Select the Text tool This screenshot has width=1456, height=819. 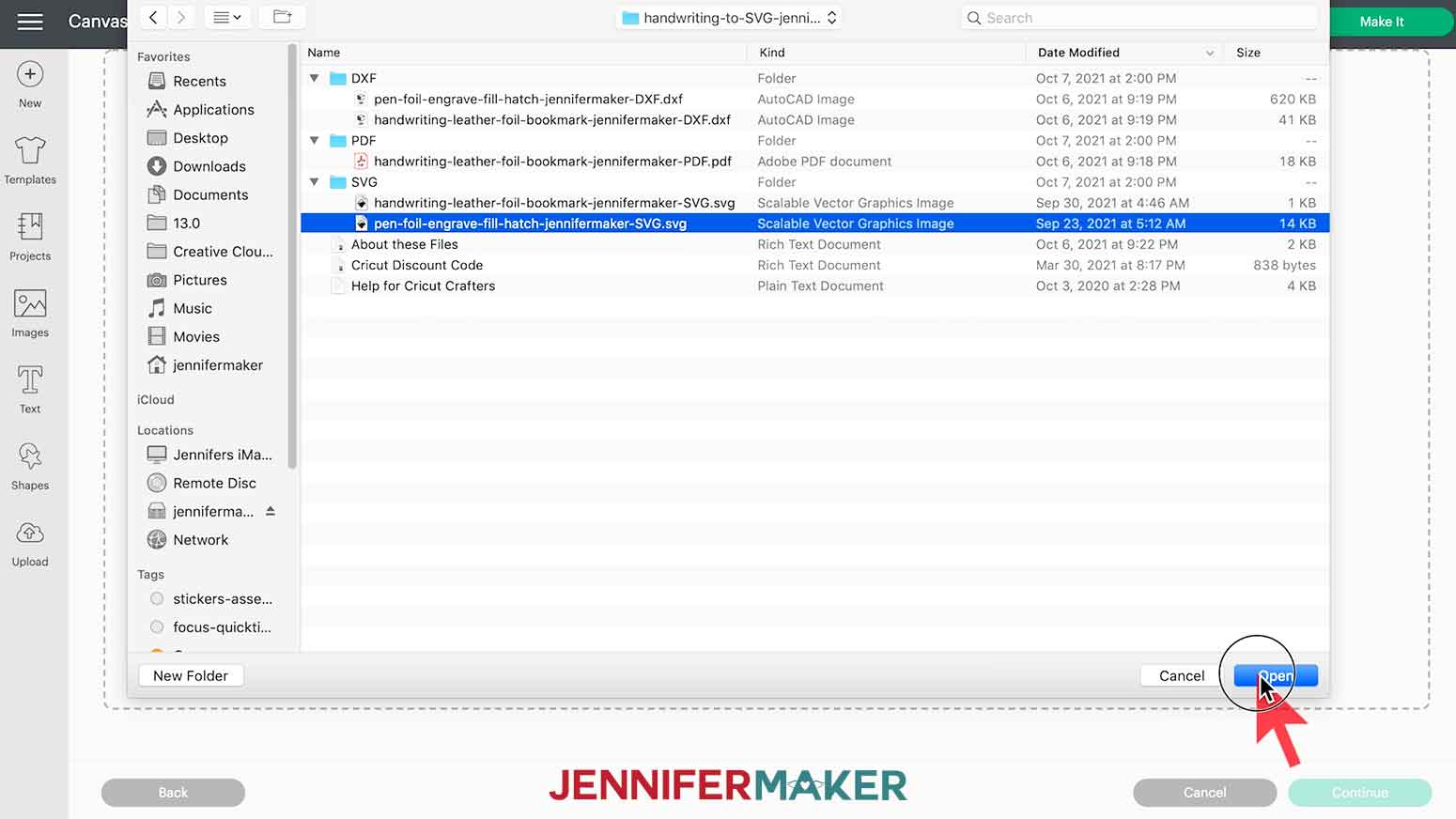(30, 390)
